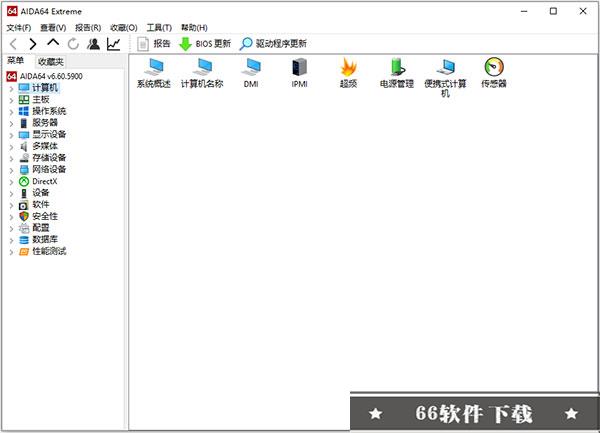Select the DirectX Xbox tree icon

click(x=24, y=181)
